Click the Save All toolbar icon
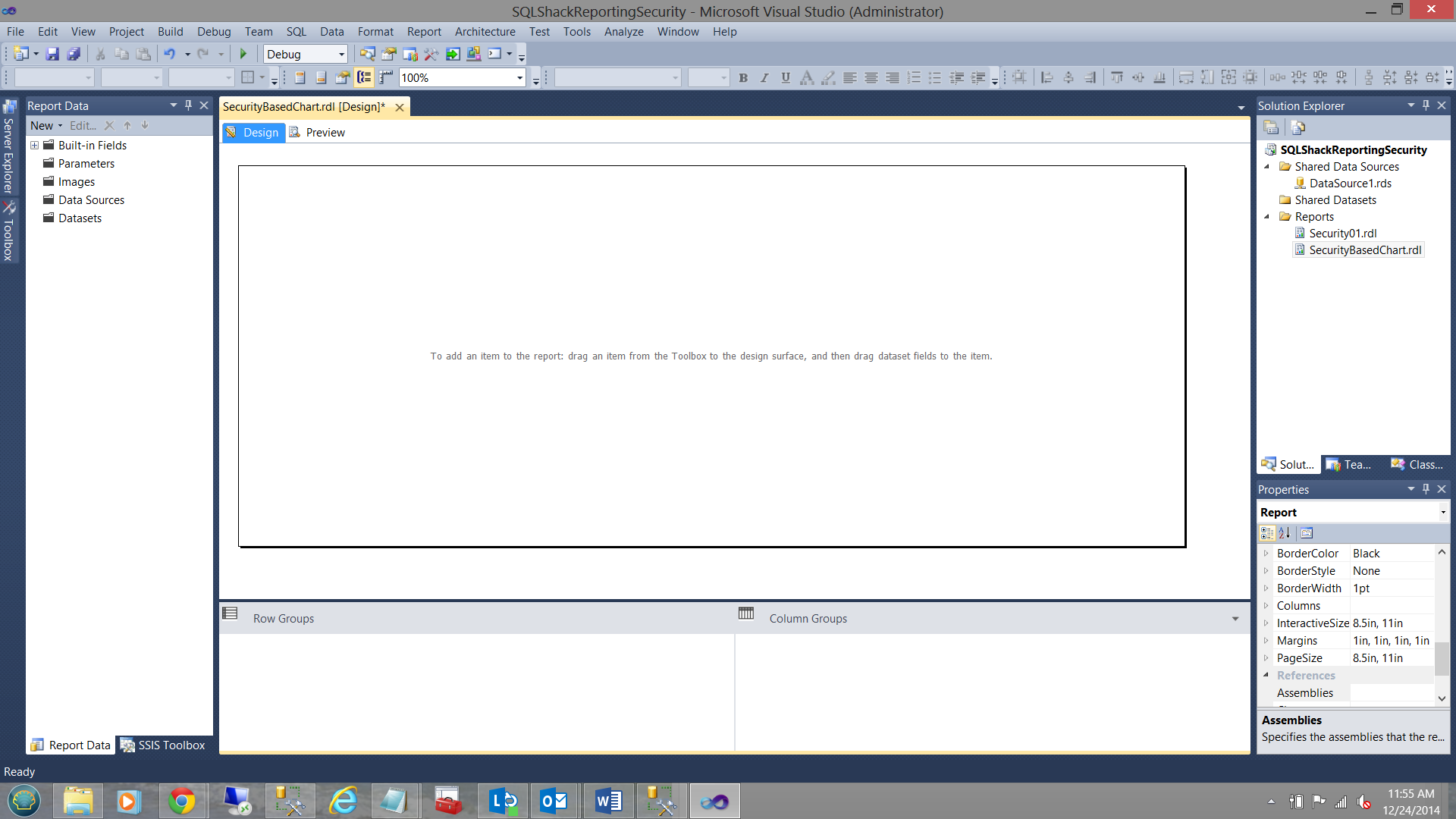This screenshot has height=819, width=1456. click(74, 54)
